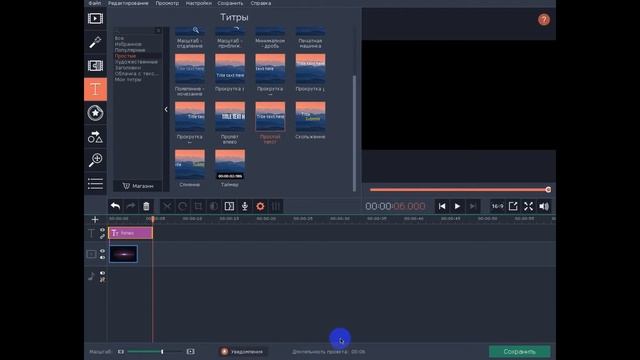Play the preview video
The image size is (640, 360).
[x=457, y=206]
